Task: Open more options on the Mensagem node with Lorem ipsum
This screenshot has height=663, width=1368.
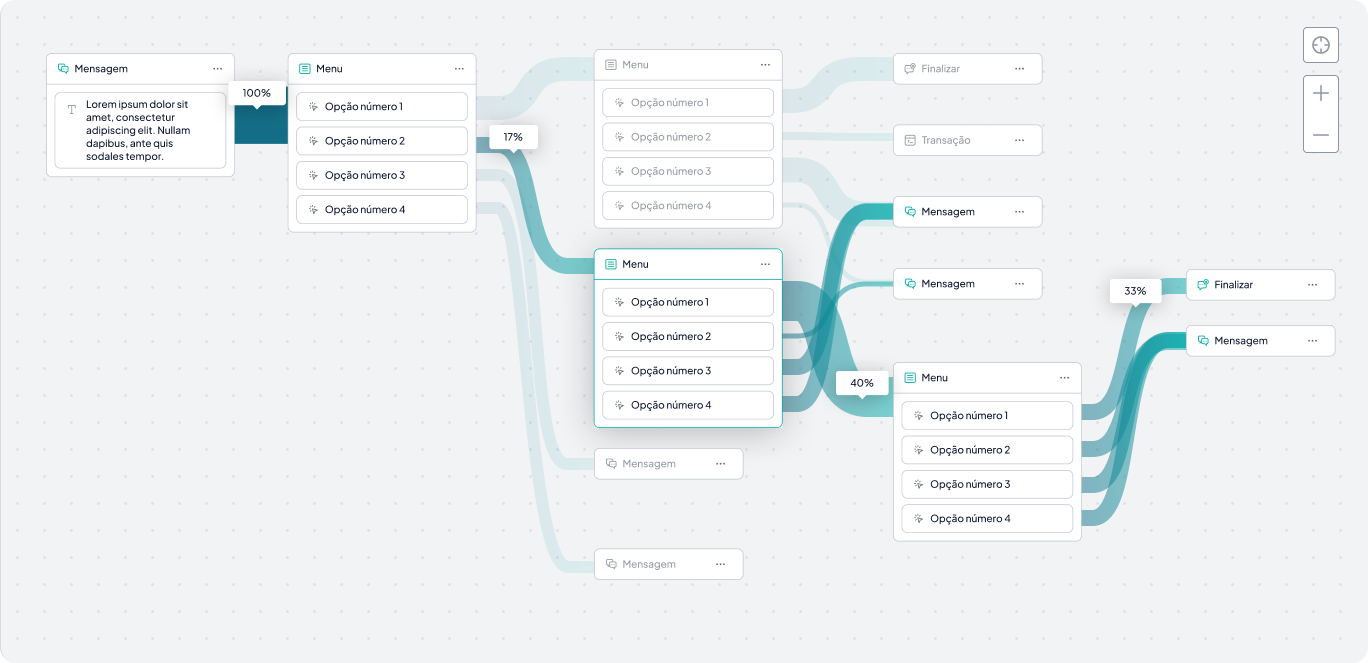Action: point(217,69)
